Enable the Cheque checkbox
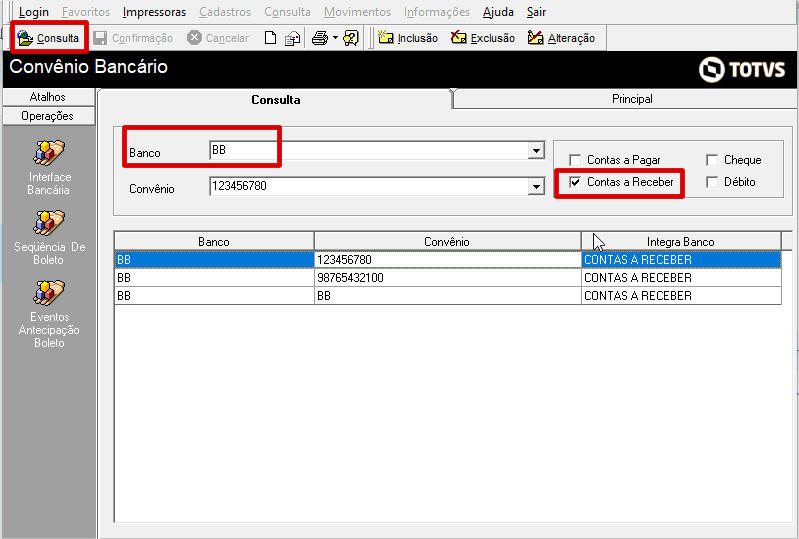The width and height of the screenshot is (799, 539). tap(712, 160)
